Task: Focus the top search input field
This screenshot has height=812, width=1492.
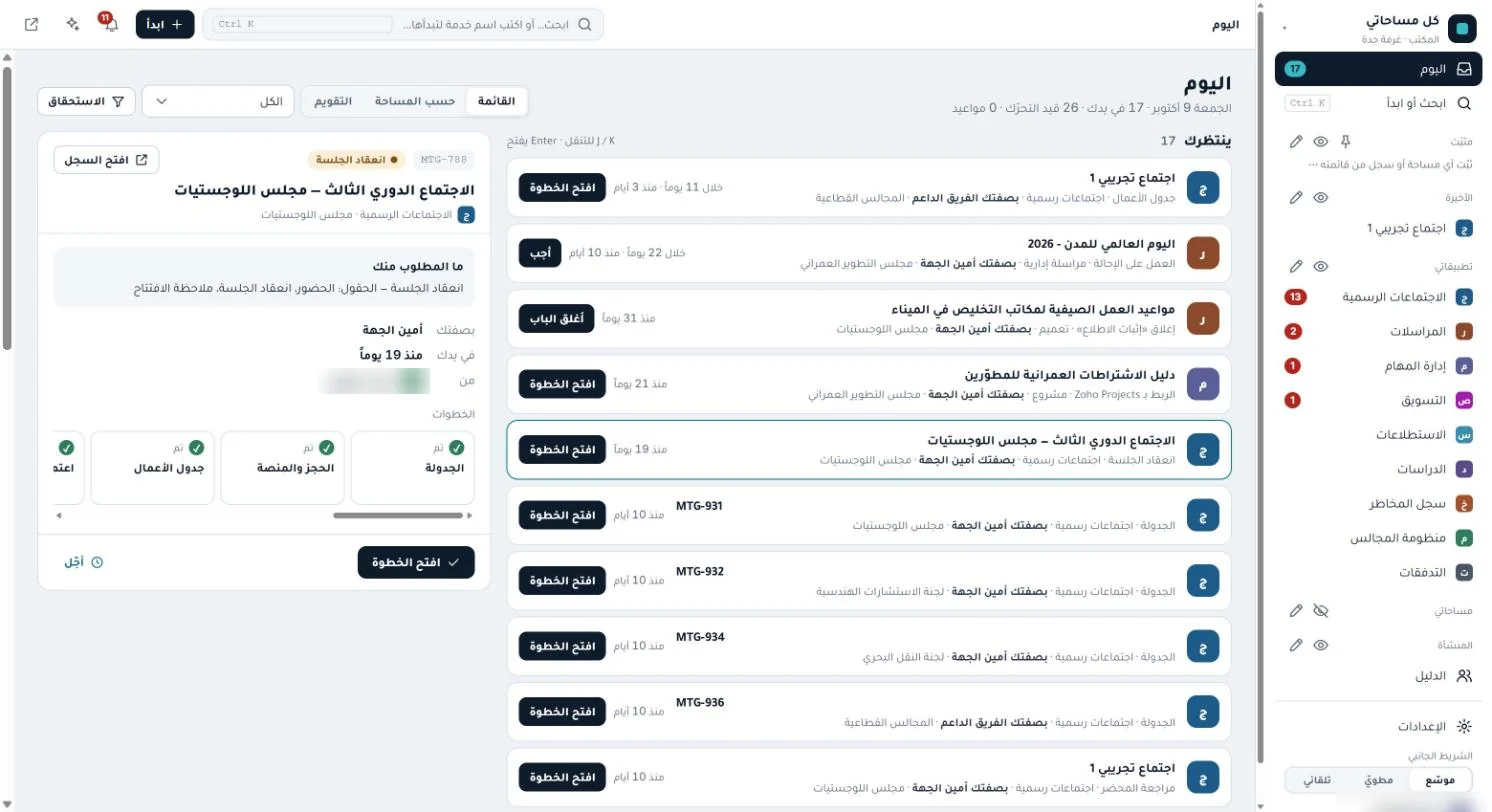Action: pos(404,24)
